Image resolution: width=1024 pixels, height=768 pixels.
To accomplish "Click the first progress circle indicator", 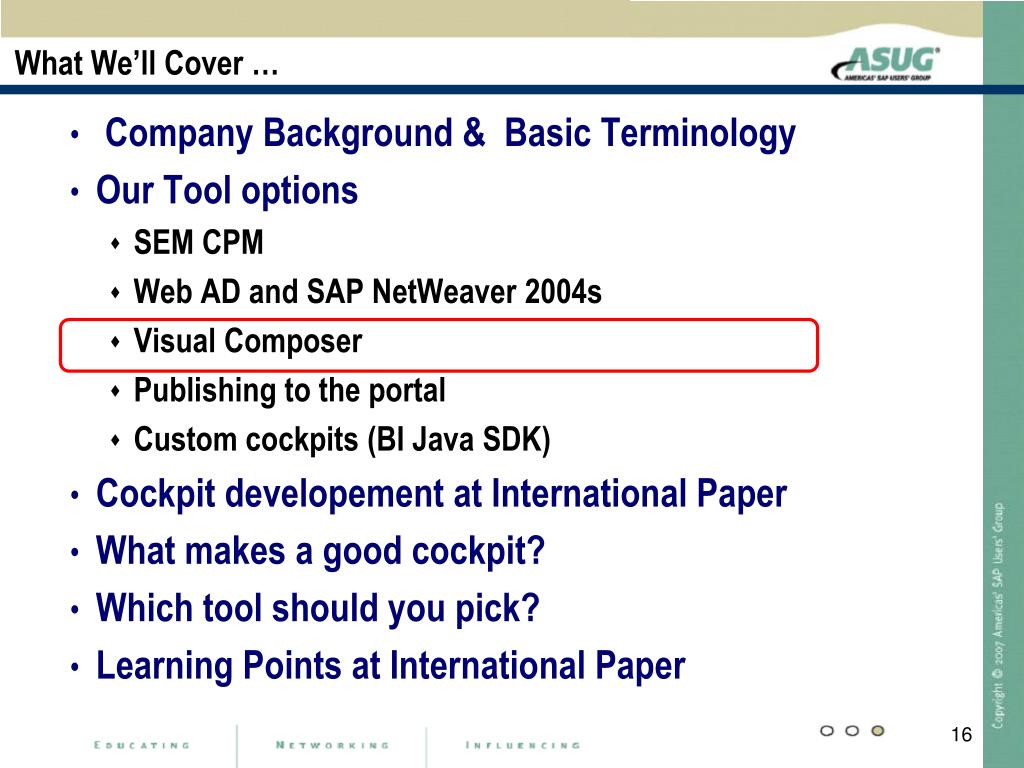I will point(827,731).
